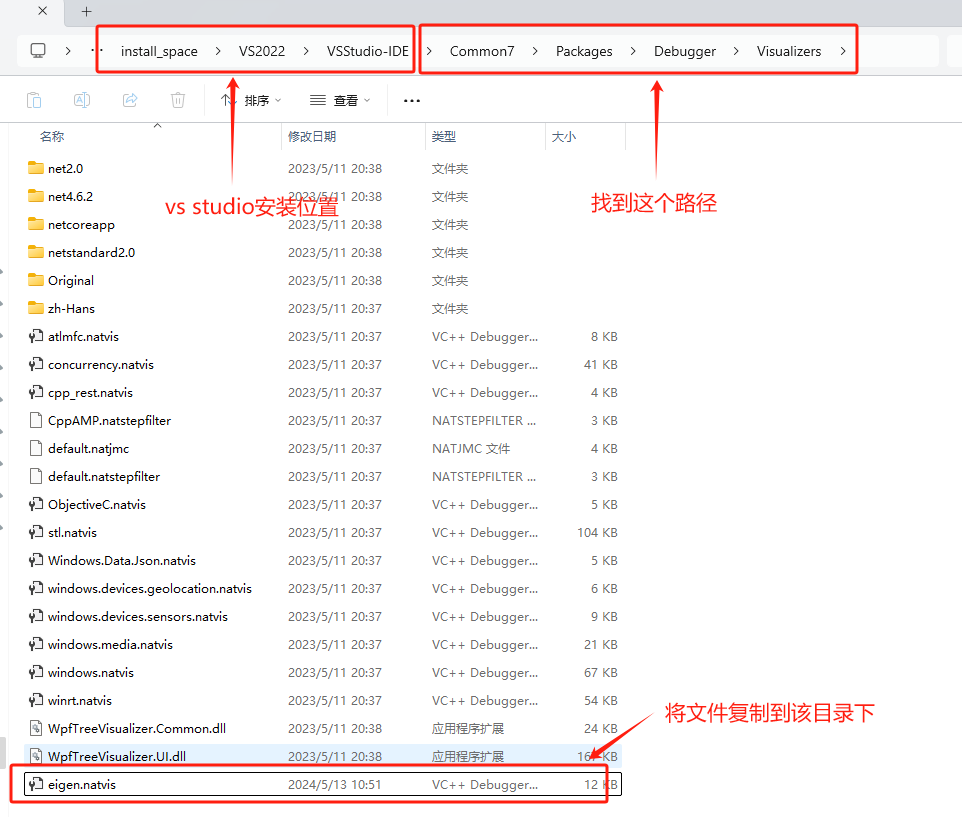
Task: Open a new tab with the plus button
Action: (x=86, y=12)
